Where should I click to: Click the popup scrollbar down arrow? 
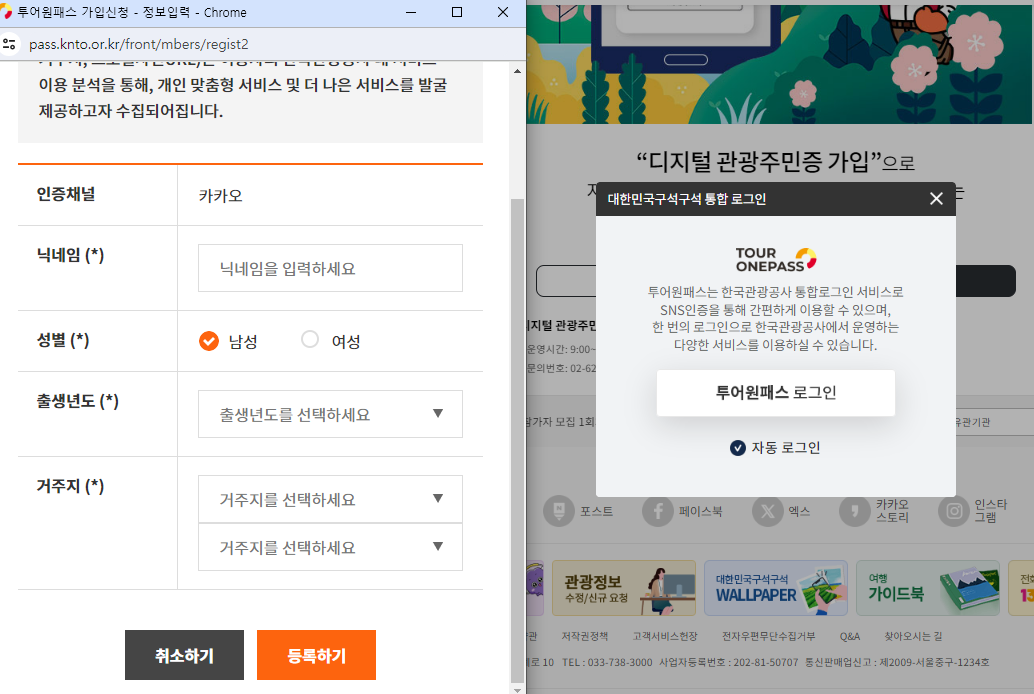[518, 689]
